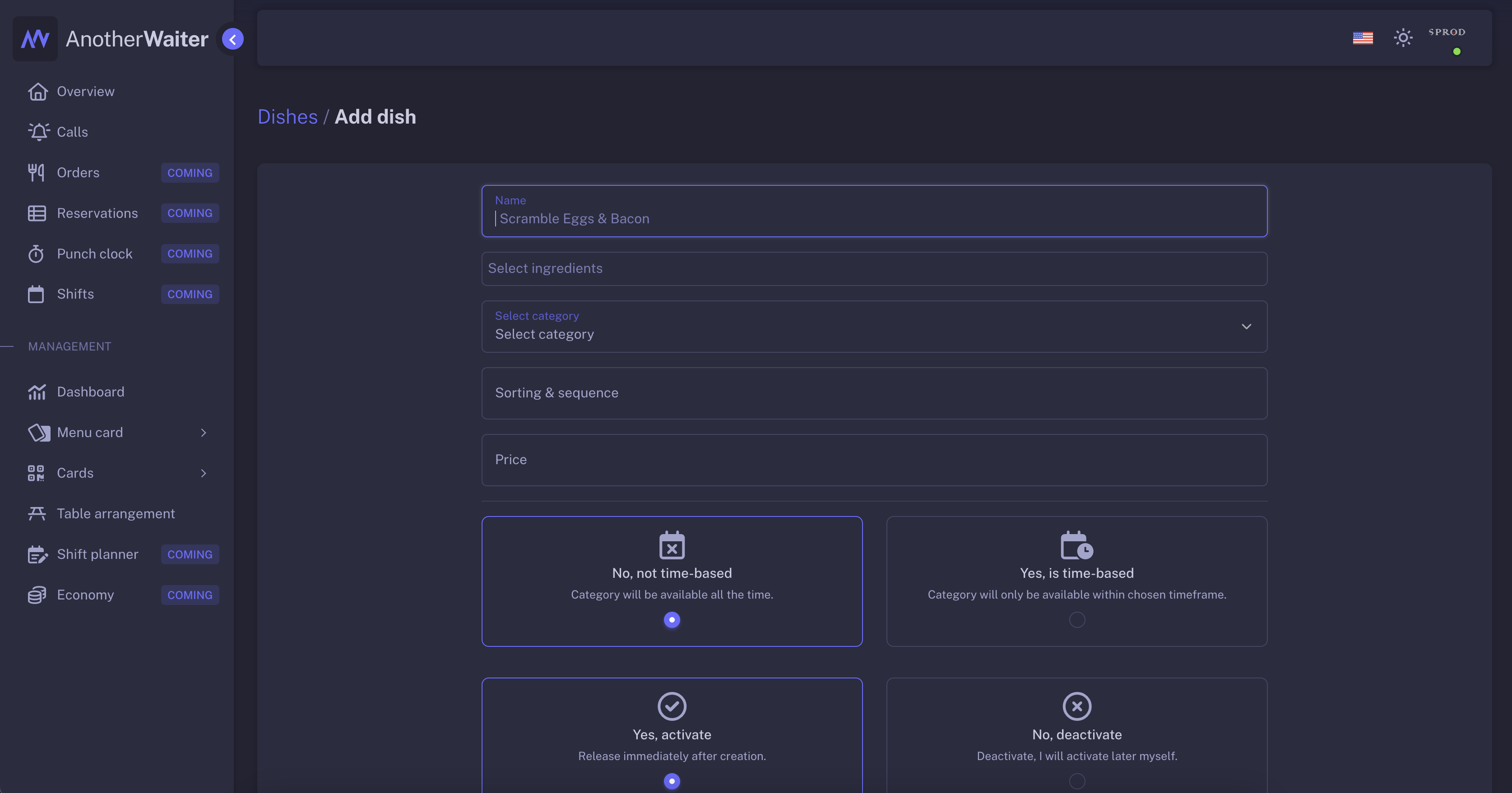Open Table arrangement in the sidebar
This screenshot has width=1512, height=793.
116,514
